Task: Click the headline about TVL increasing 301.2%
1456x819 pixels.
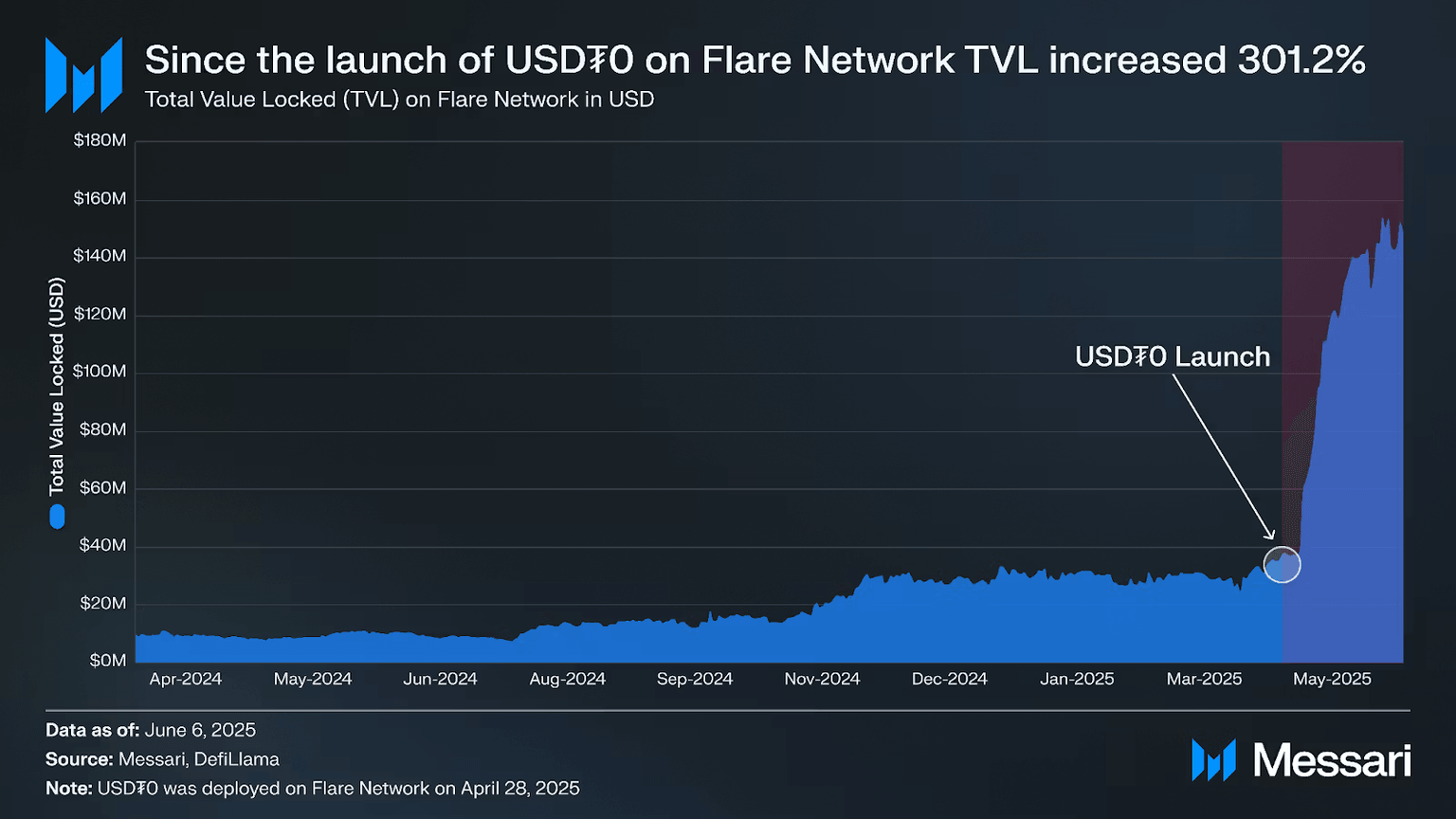Action: click(755, 60)
